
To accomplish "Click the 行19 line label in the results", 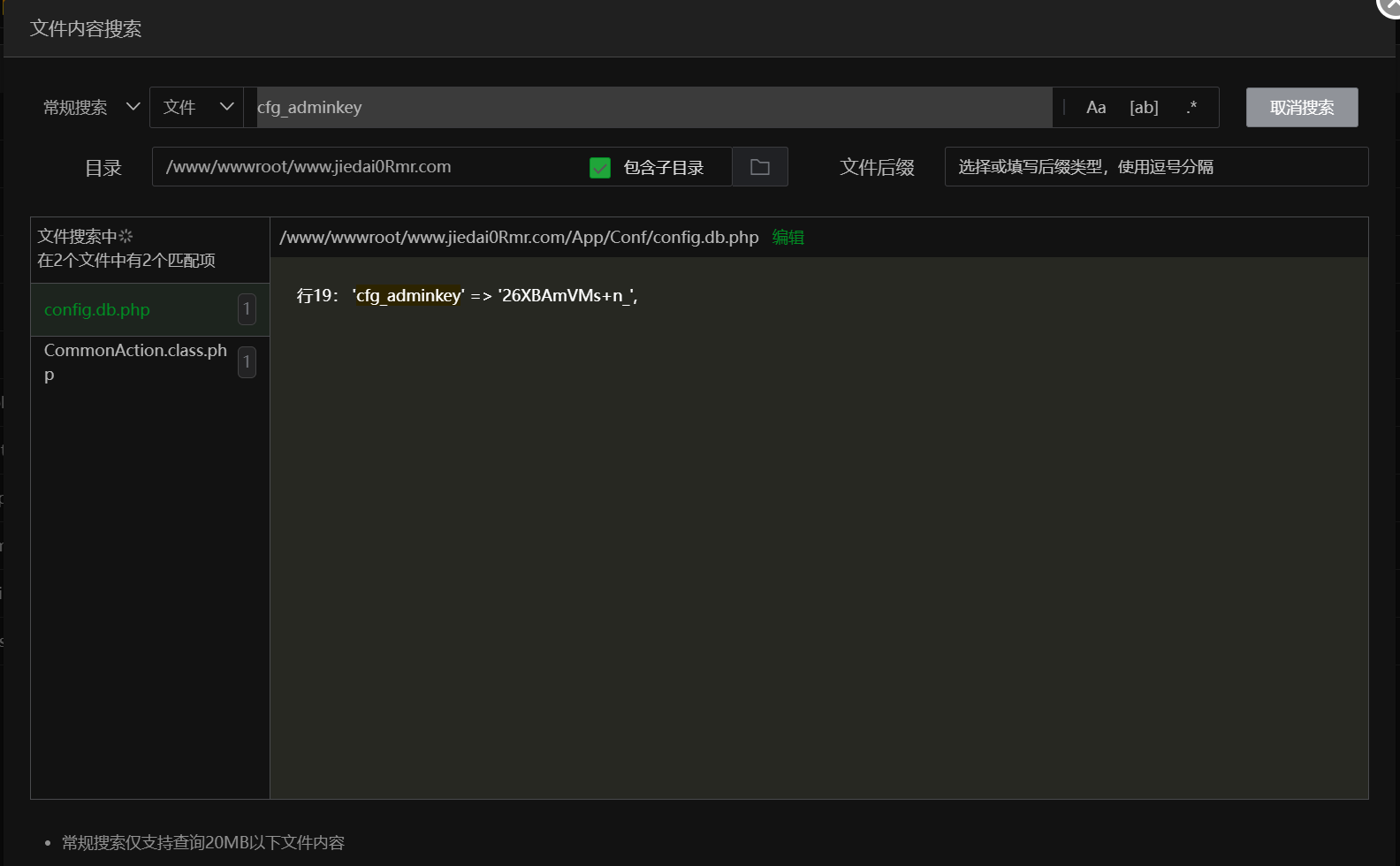I will coord(317,296).
